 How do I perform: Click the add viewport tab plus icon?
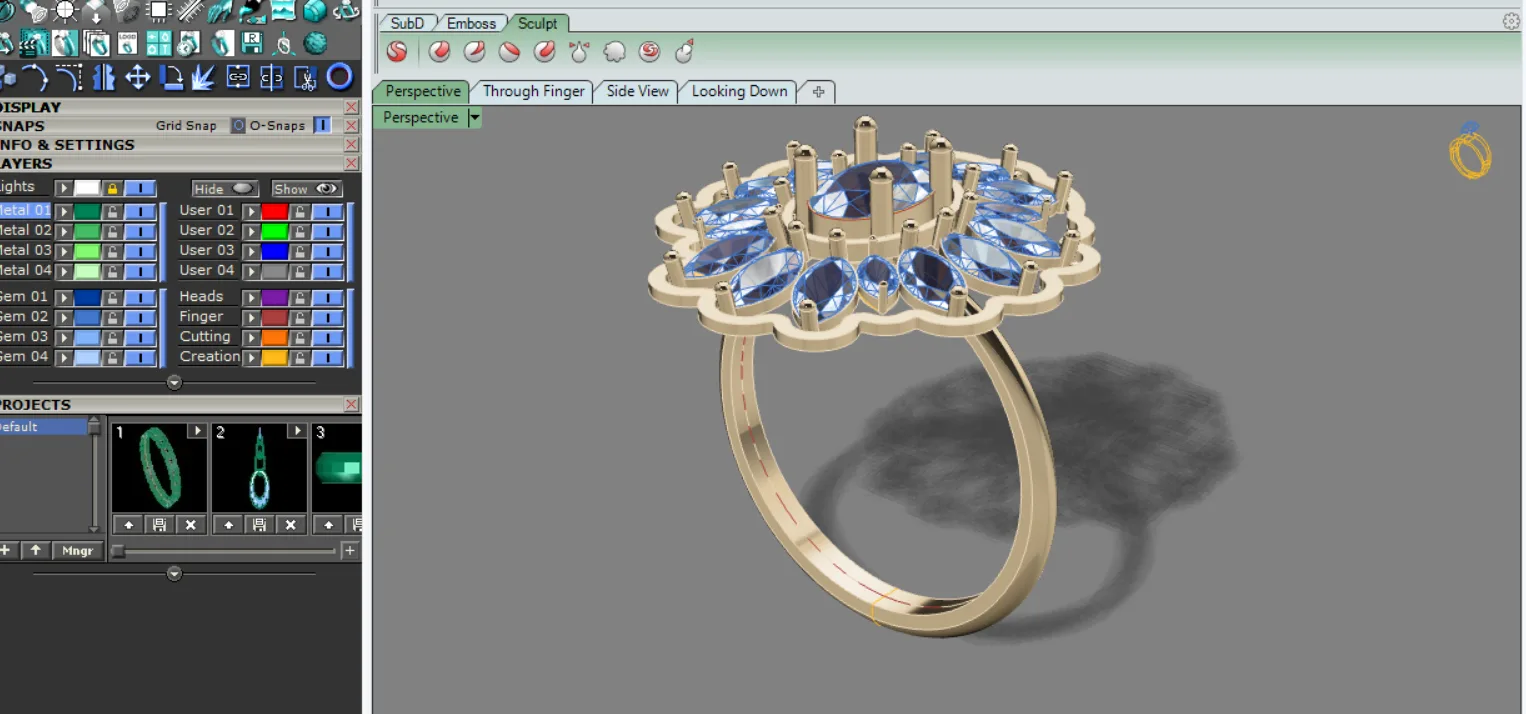click(x=819, y=92)
